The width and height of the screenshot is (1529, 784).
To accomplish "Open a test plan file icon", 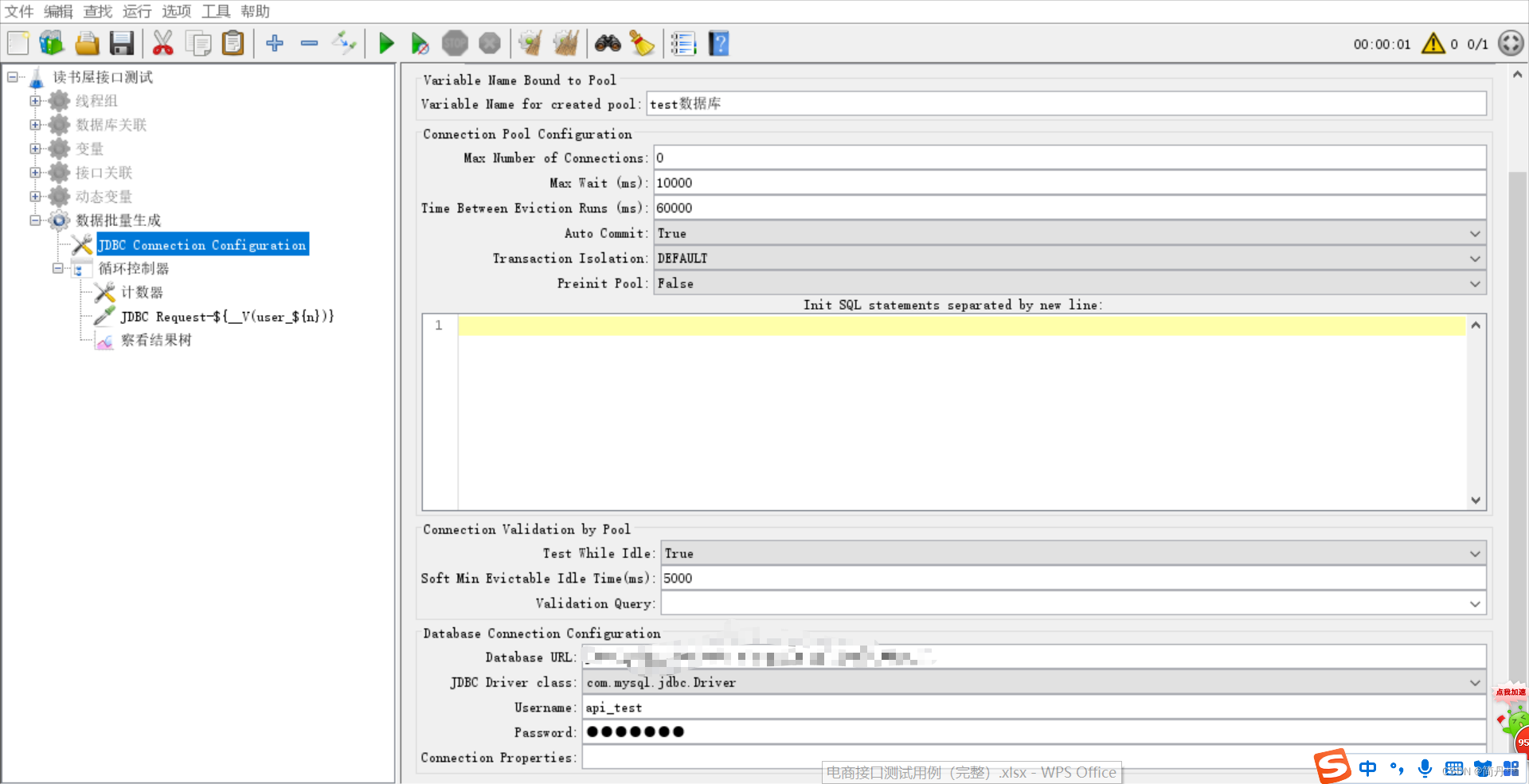I will click(87, 43).
